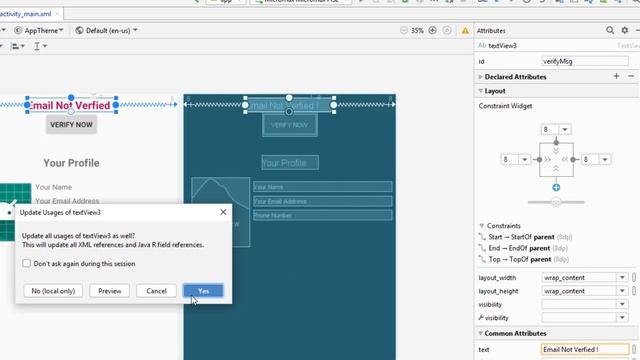Click top constraint anchor in constraint widget
640x360 pixels.
(x=556, y=142)
